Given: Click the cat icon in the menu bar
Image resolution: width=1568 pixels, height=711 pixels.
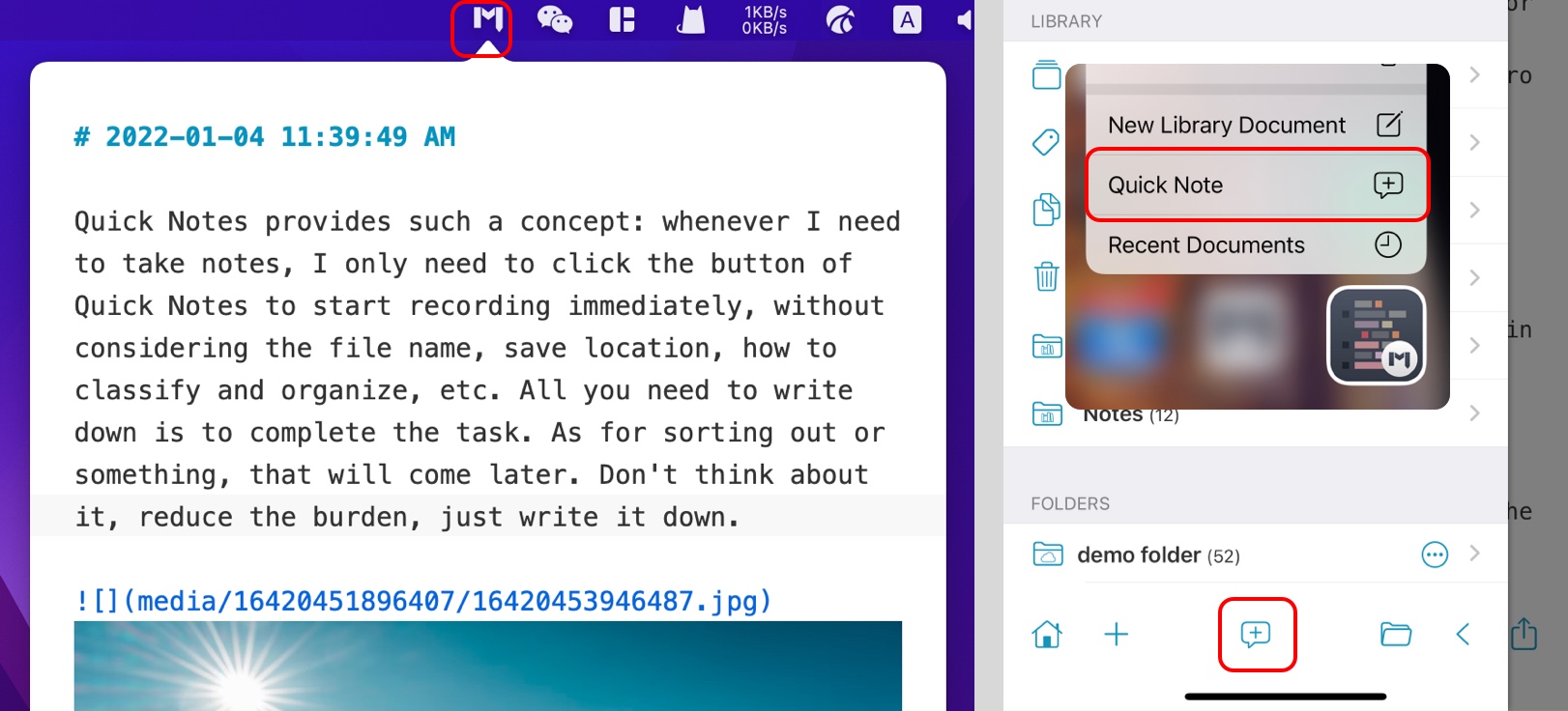Looking at the screenshot, I should (x=690, y=20).
